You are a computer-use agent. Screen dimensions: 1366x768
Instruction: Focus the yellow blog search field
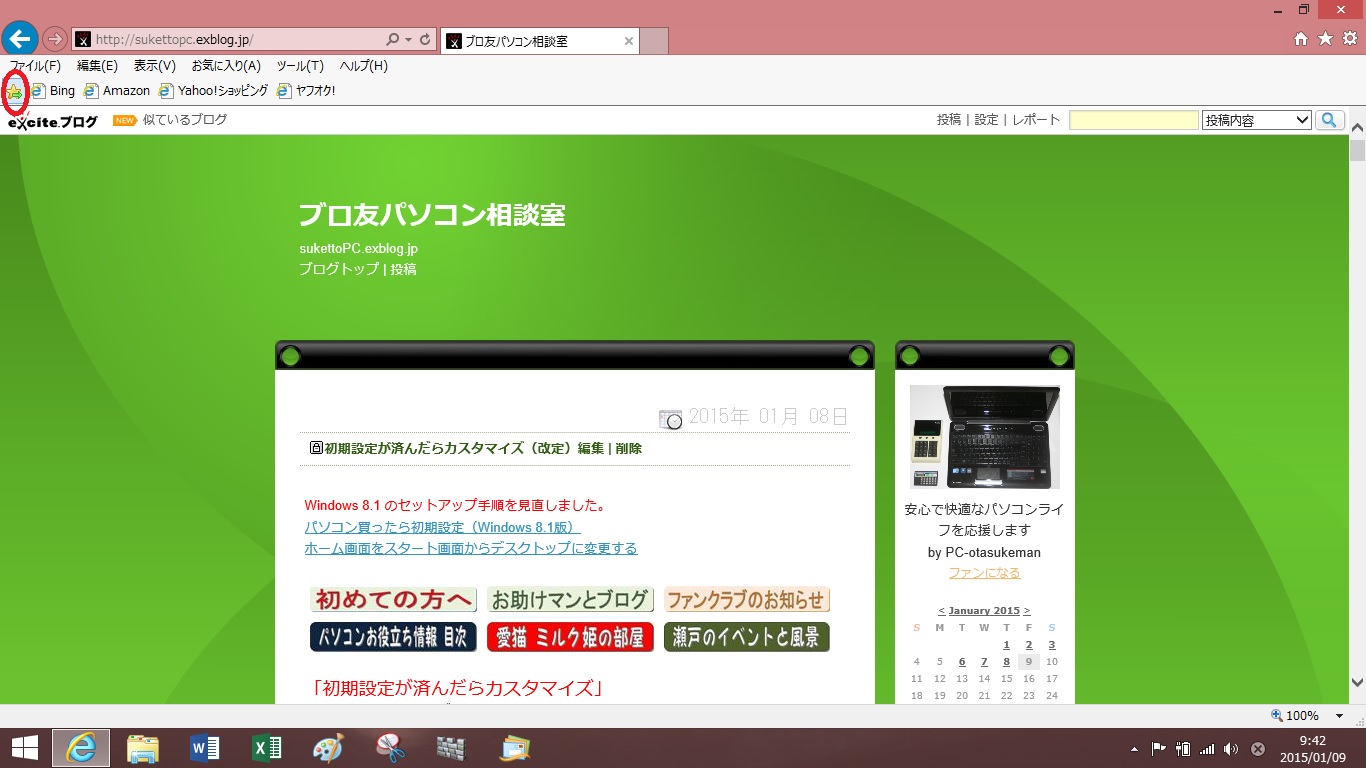coord(1134,120)
